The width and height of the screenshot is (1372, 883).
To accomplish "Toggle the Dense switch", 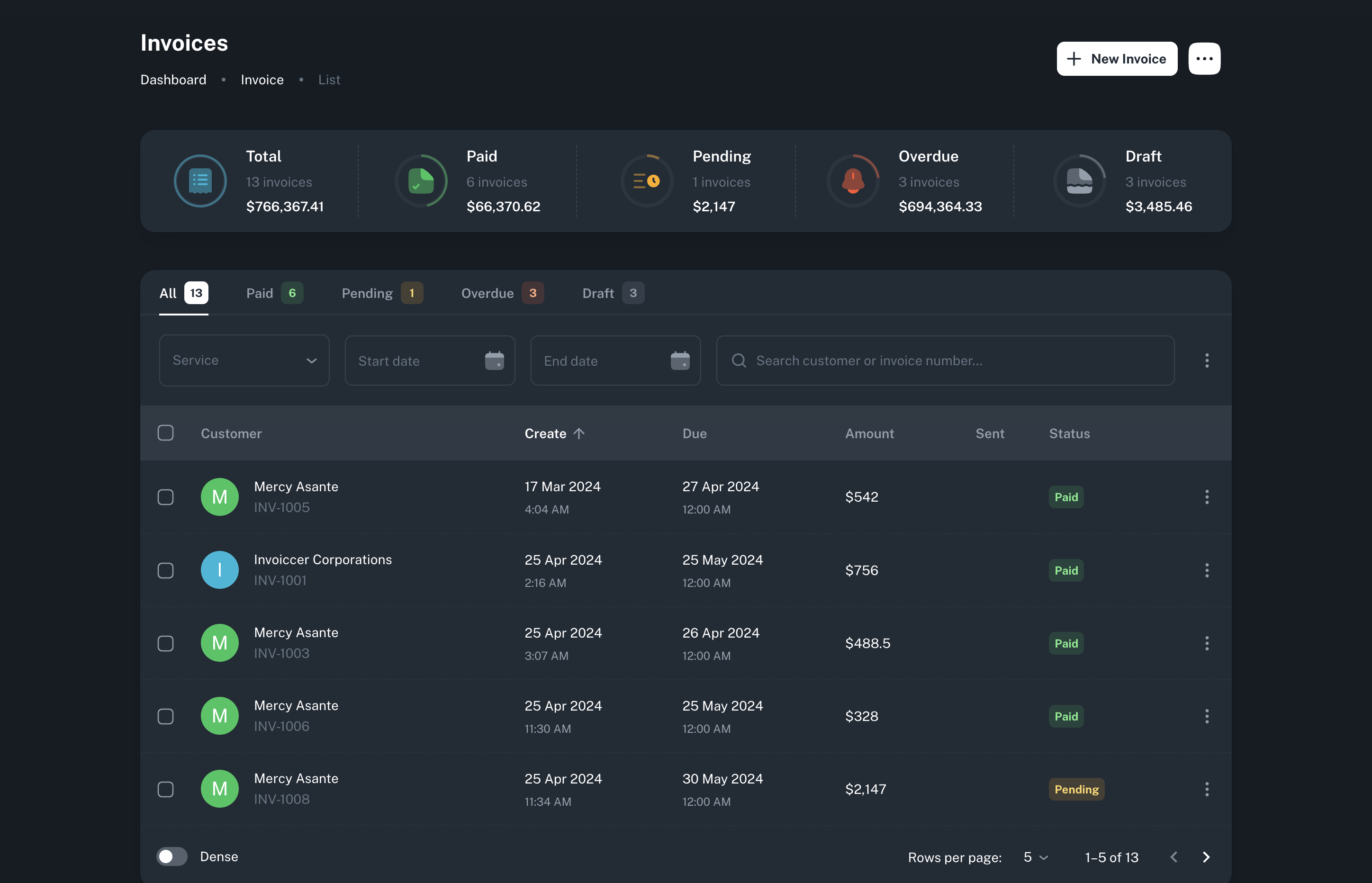I will point(172,856).
